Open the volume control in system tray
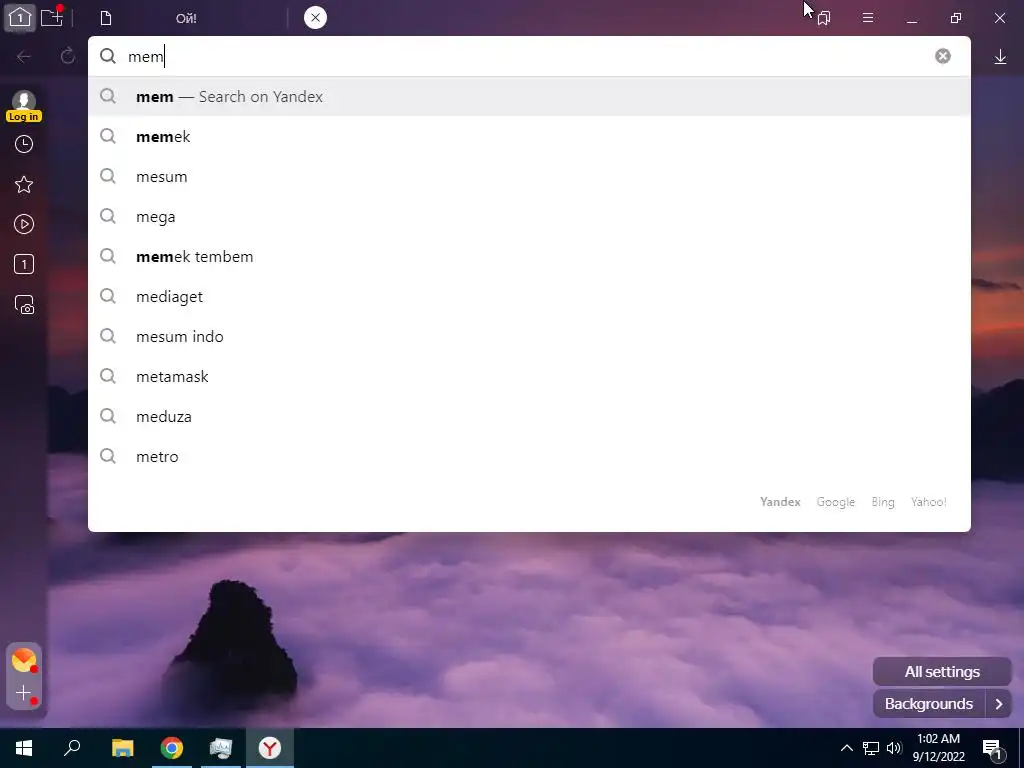The width and height of the screenshot is (1024, 768). point(894,748)
